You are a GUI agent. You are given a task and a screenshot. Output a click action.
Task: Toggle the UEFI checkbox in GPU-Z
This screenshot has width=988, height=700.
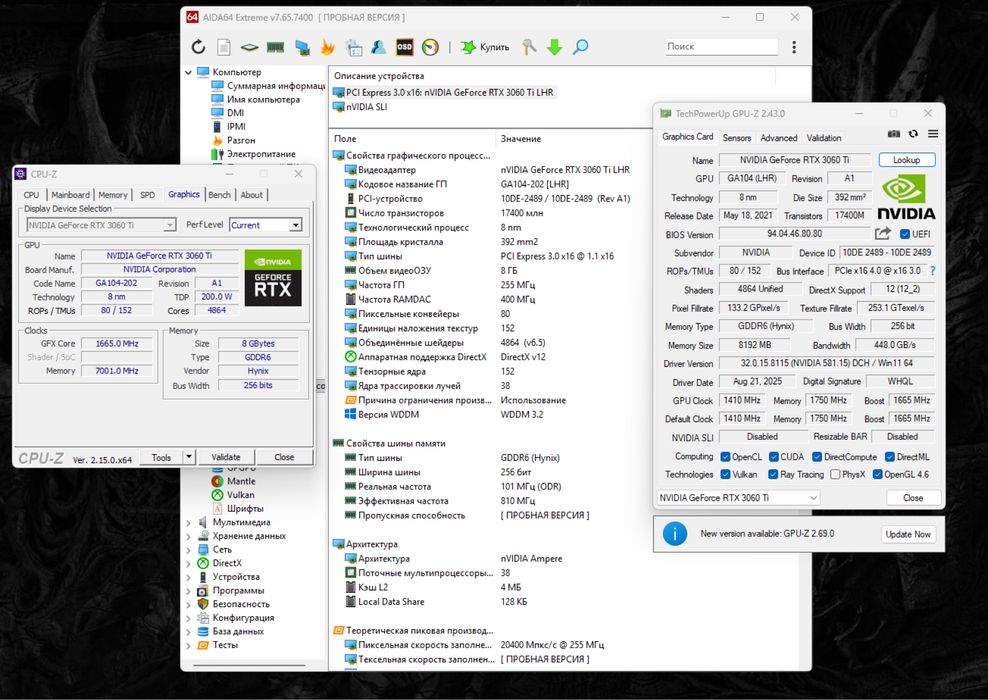[905, 234]
